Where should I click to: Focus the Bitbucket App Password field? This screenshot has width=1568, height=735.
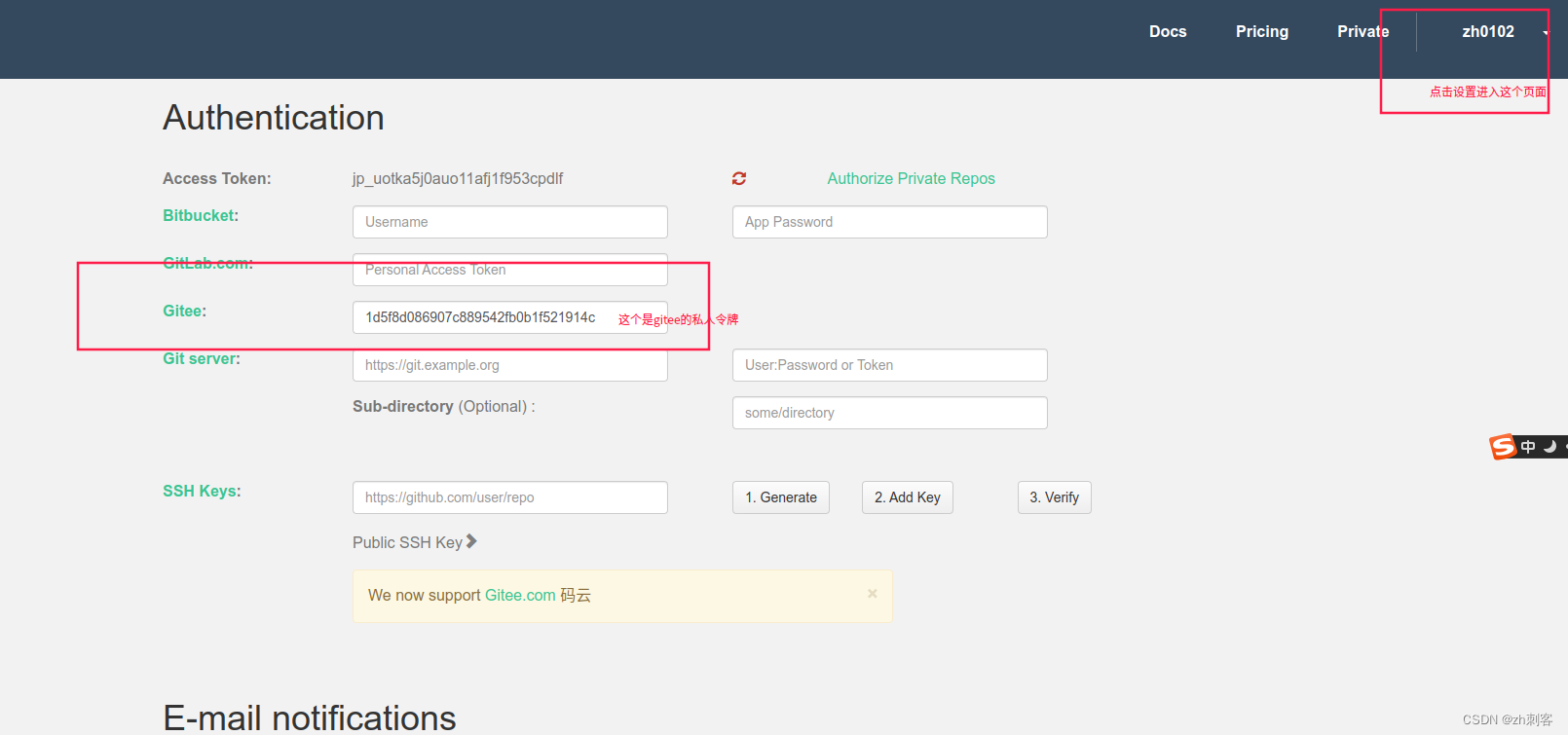point(890,222)
